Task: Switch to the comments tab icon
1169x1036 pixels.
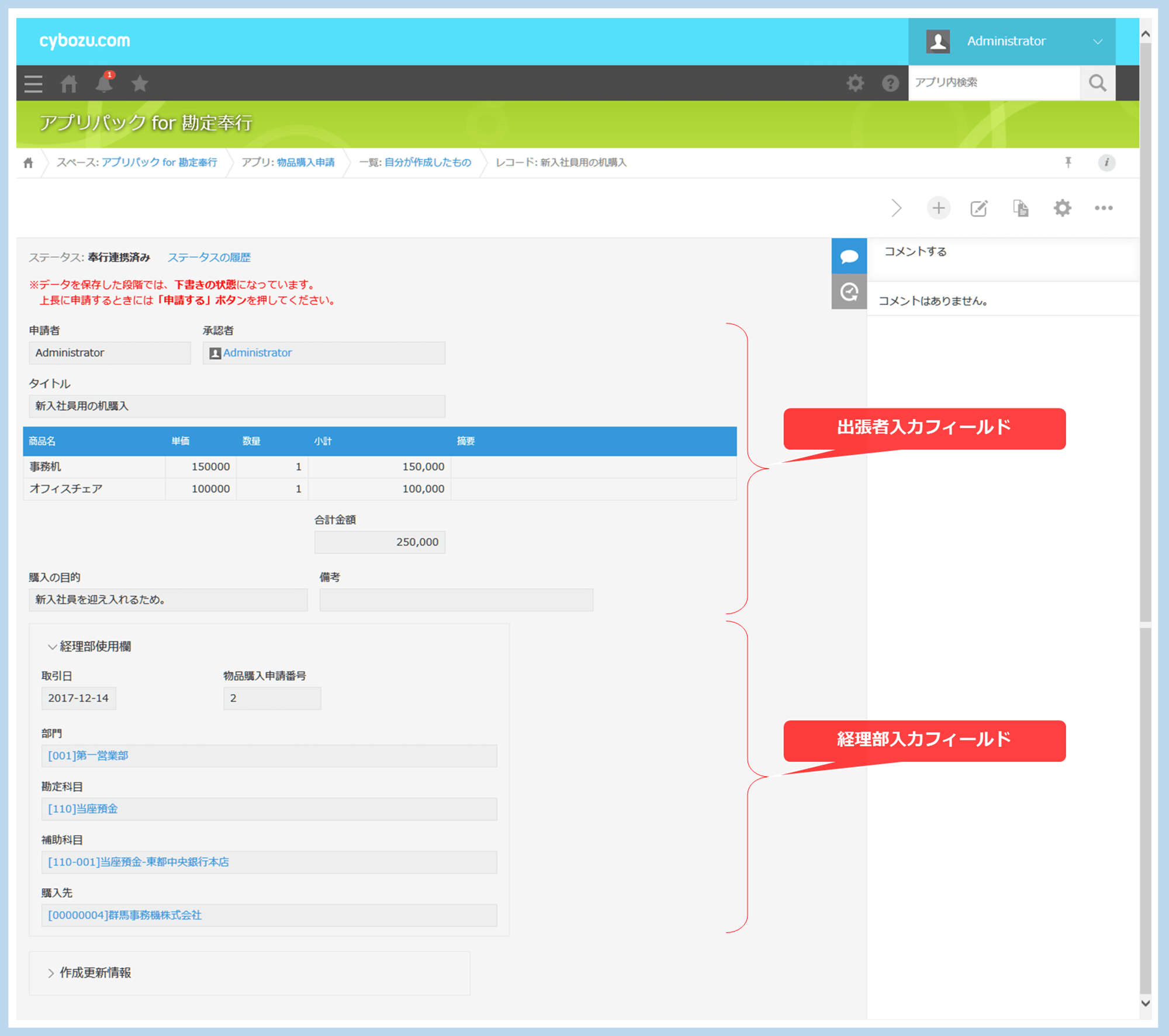Action: [849, 256]
